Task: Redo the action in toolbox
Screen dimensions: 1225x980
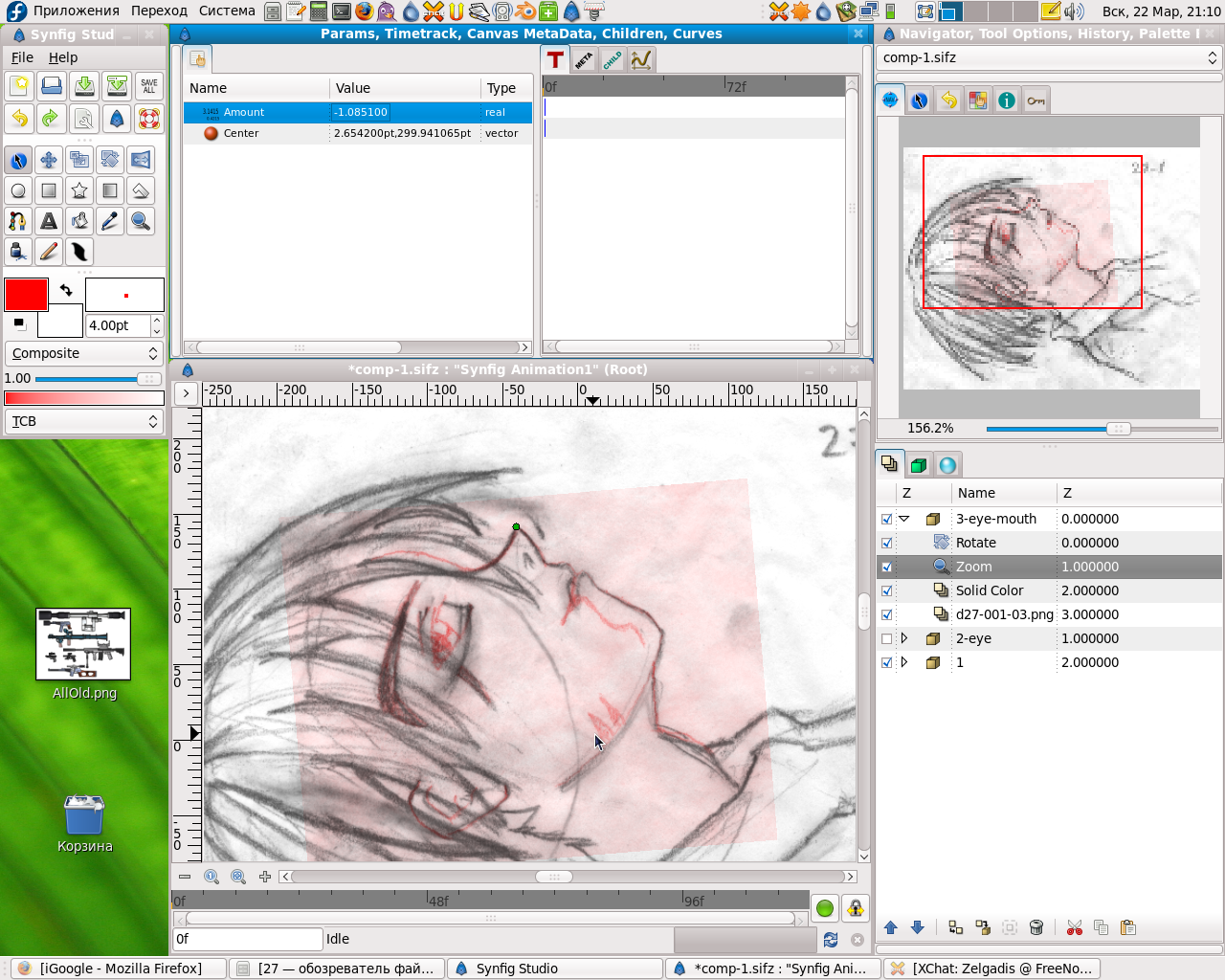Action: coord(52,119)
